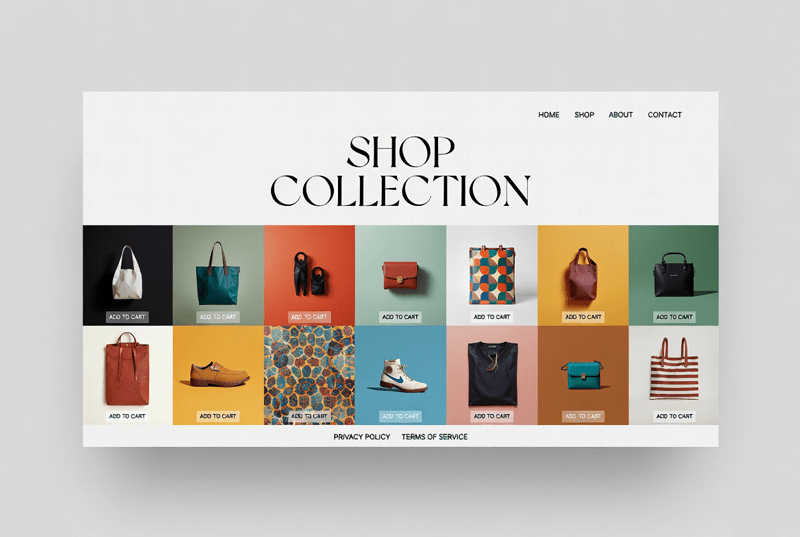Add the white tote bag to cart
Viewport: 800px width, 537px height.
tap(127, 317)
